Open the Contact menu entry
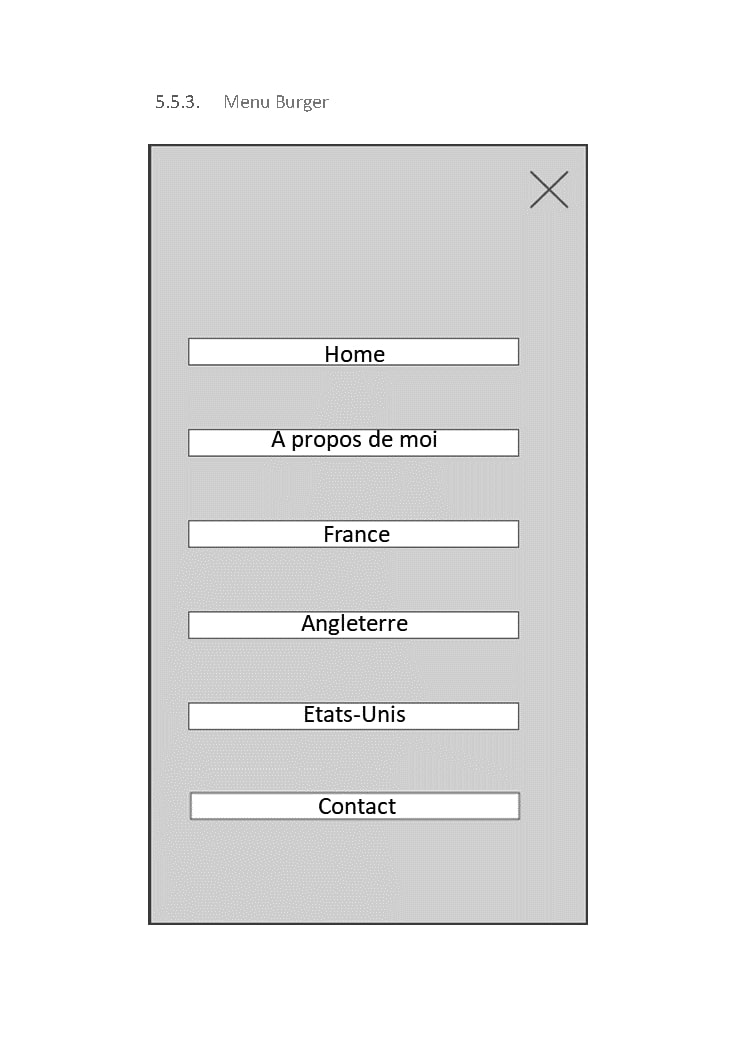The width and height of the screenshot is (737, 1041). coord(355,806)
